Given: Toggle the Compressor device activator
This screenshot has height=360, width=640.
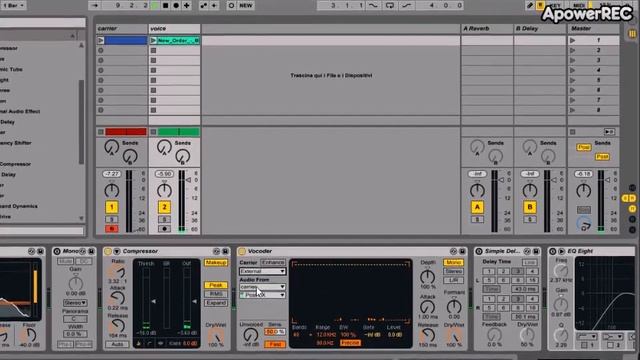Looking at the screenshot, I should (108, 251).
